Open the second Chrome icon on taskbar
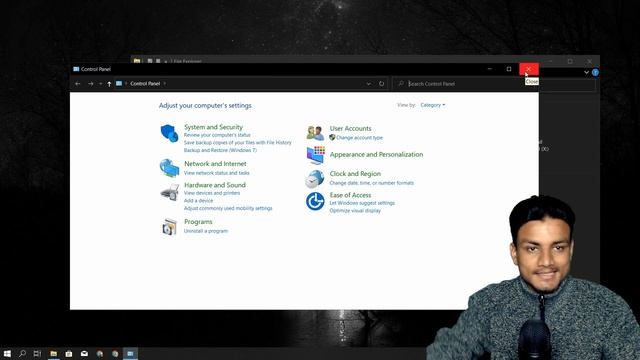 pyautogui.click(x=115, y=353)
